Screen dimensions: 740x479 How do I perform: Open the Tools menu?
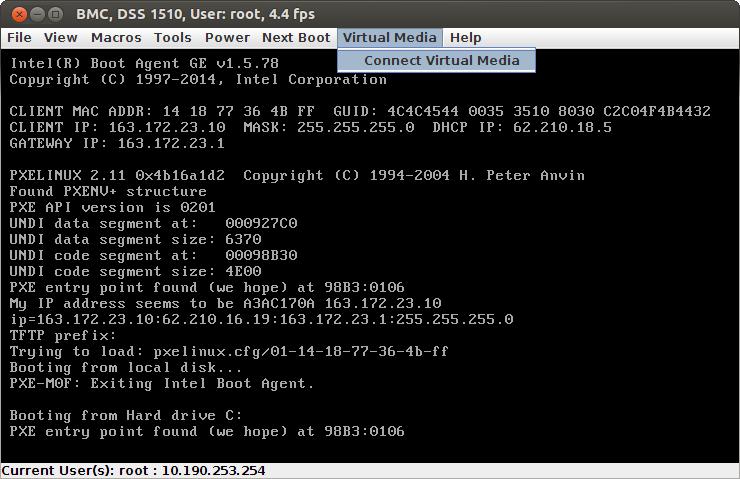point(172,38)
